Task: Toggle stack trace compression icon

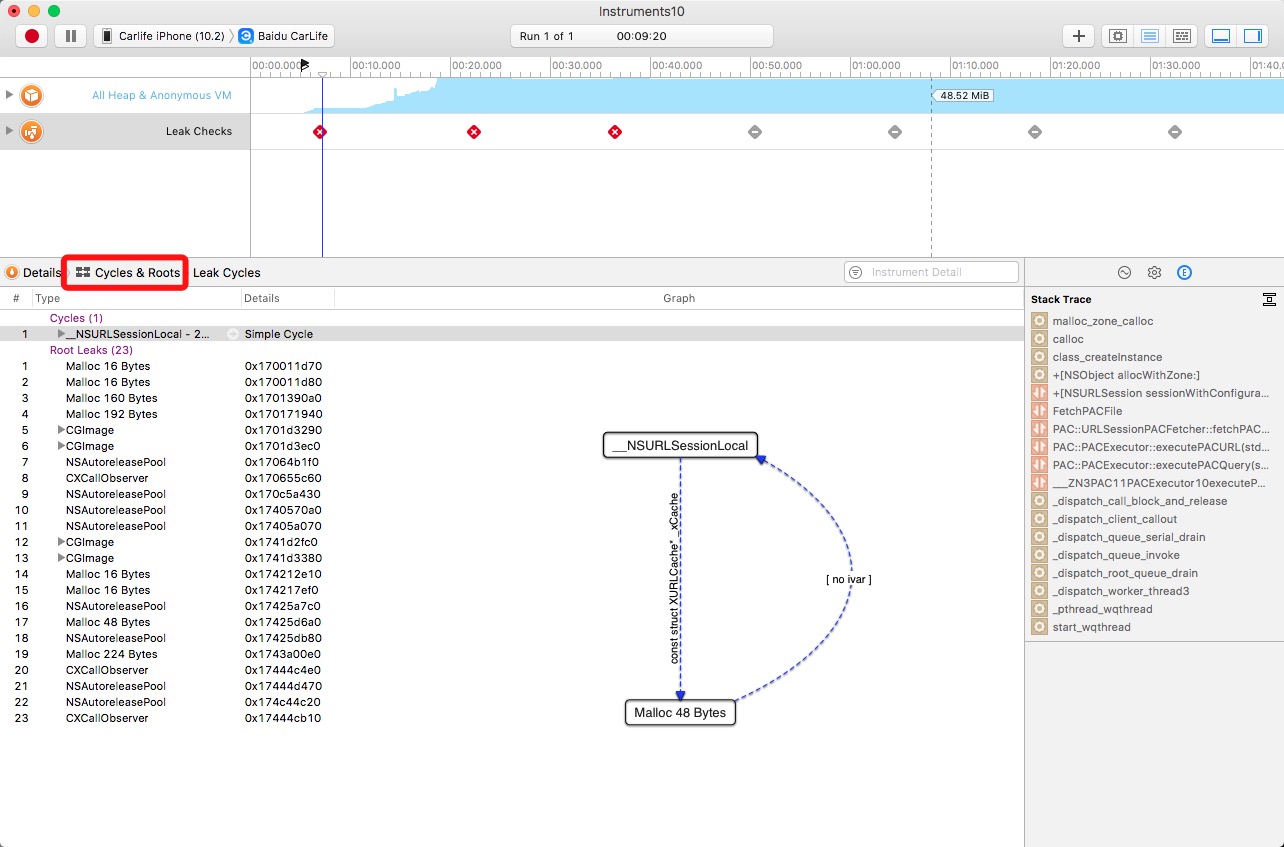Action: tap(1268, 299)
